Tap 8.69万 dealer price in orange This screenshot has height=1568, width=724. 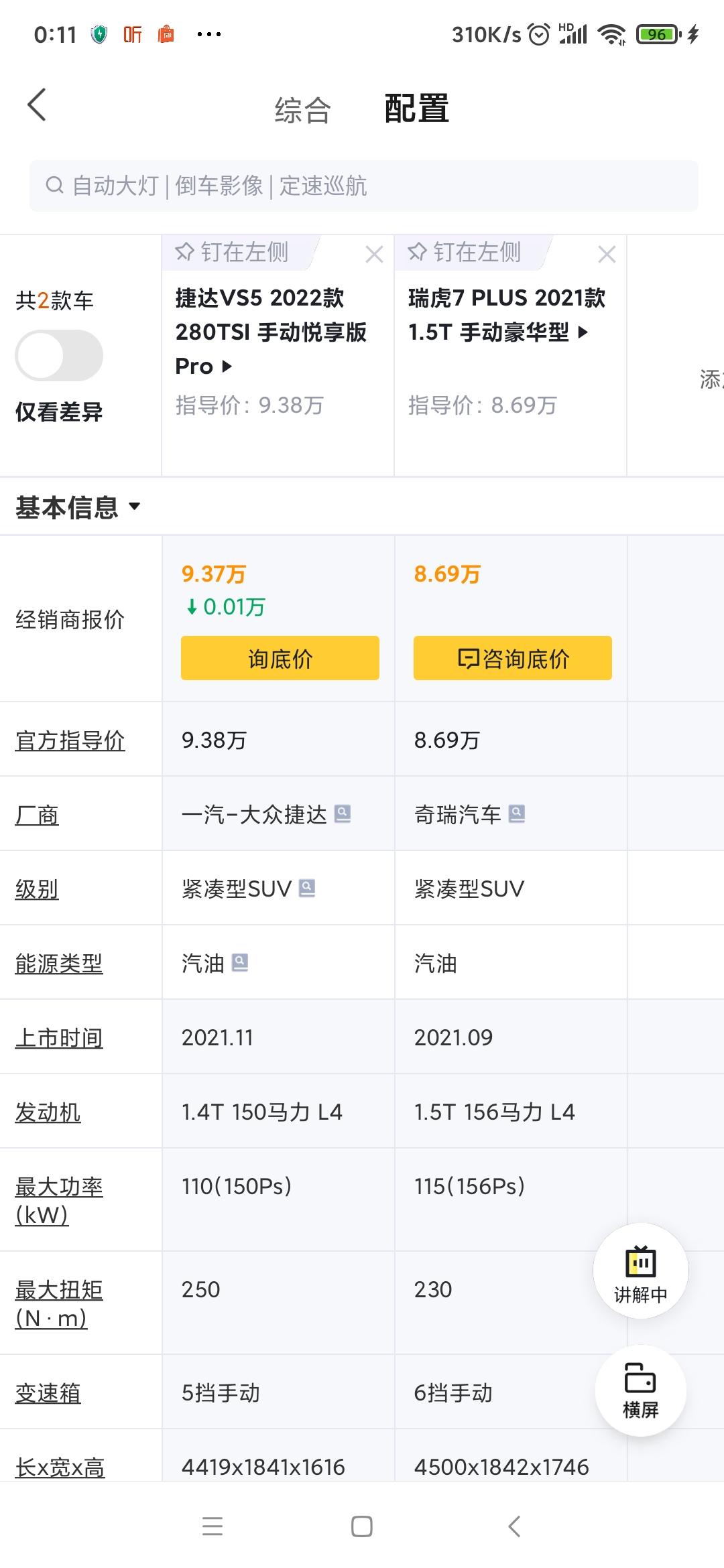(x=447, y=574)
